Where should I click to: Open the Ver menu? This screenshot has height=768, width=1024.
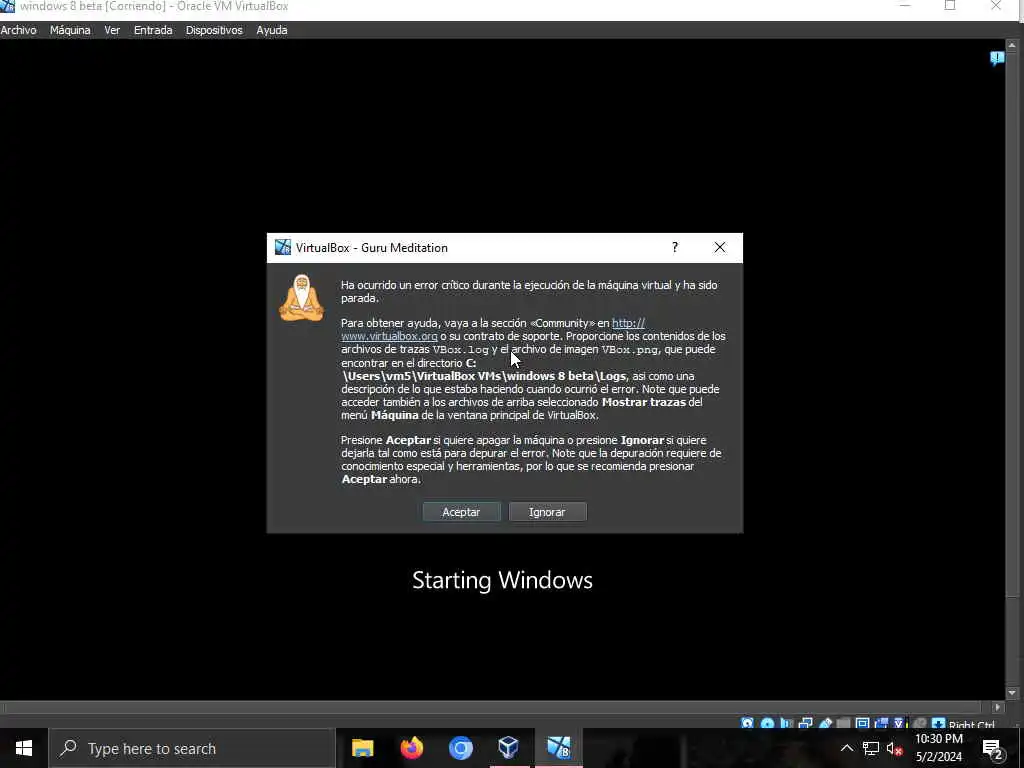[112, 30]
